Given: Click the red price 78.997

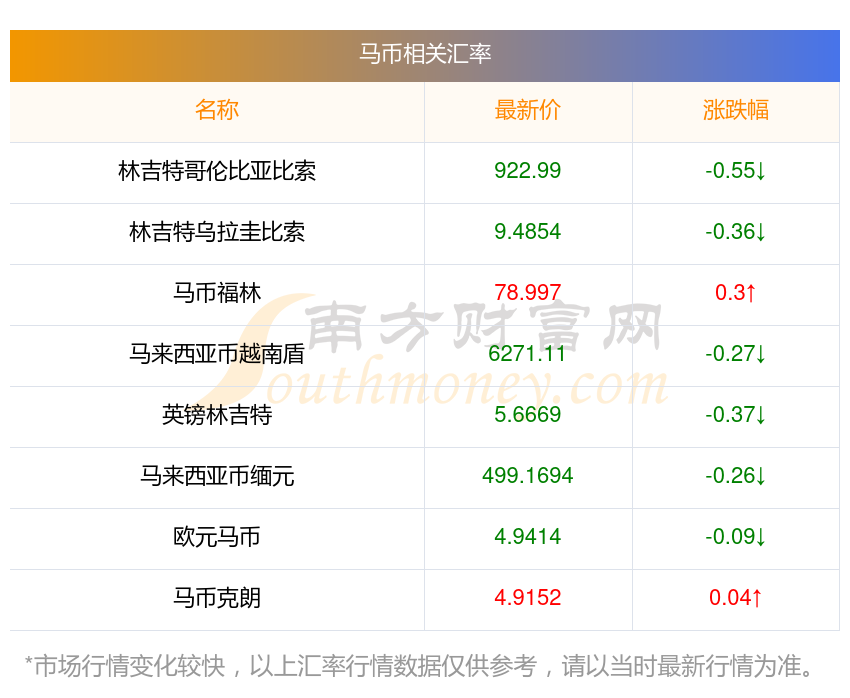Looking at the screenshot, I should click(527, 293).
